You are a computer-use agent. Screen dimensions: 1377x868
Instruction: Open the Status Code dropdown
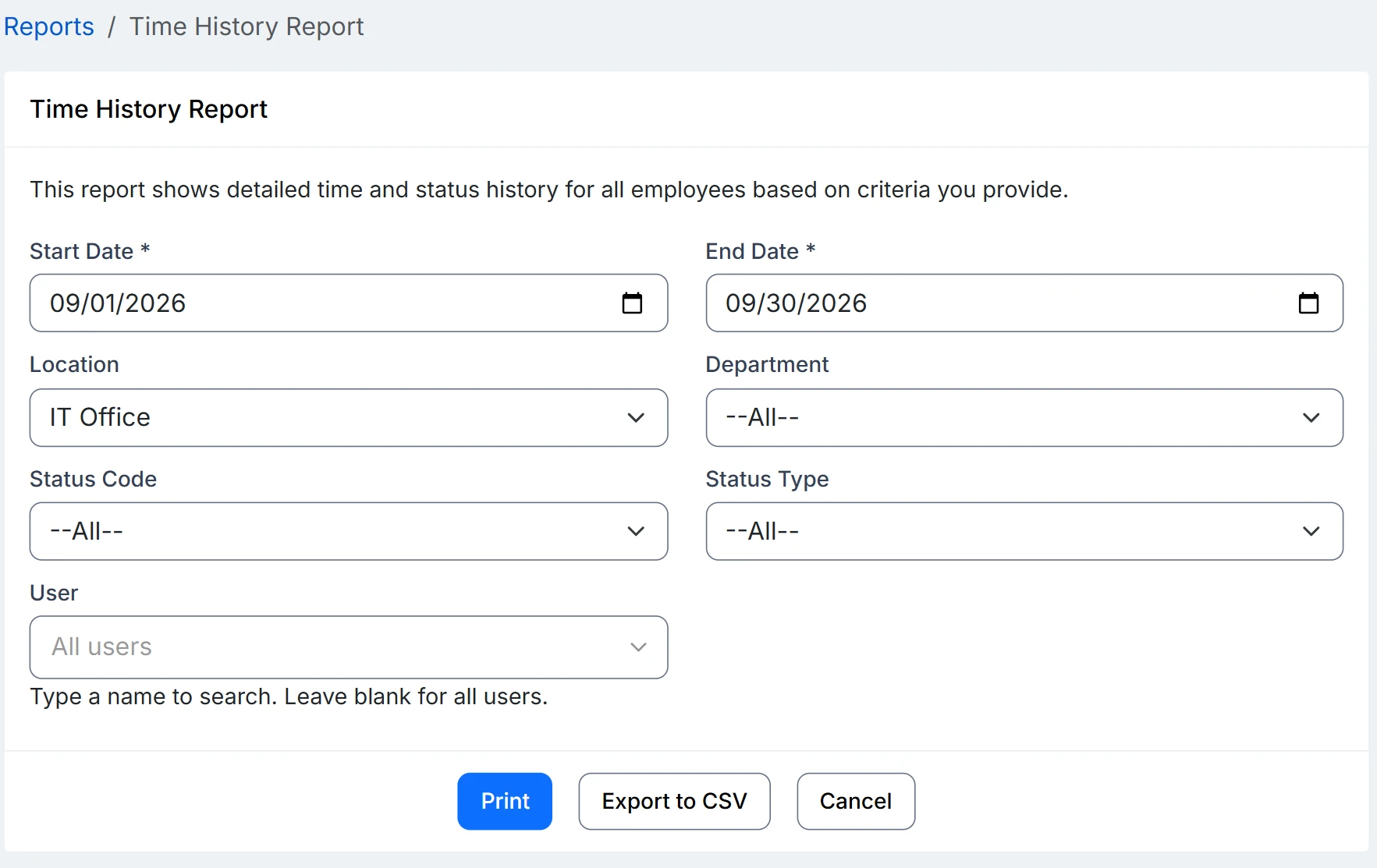coord(349,531)
